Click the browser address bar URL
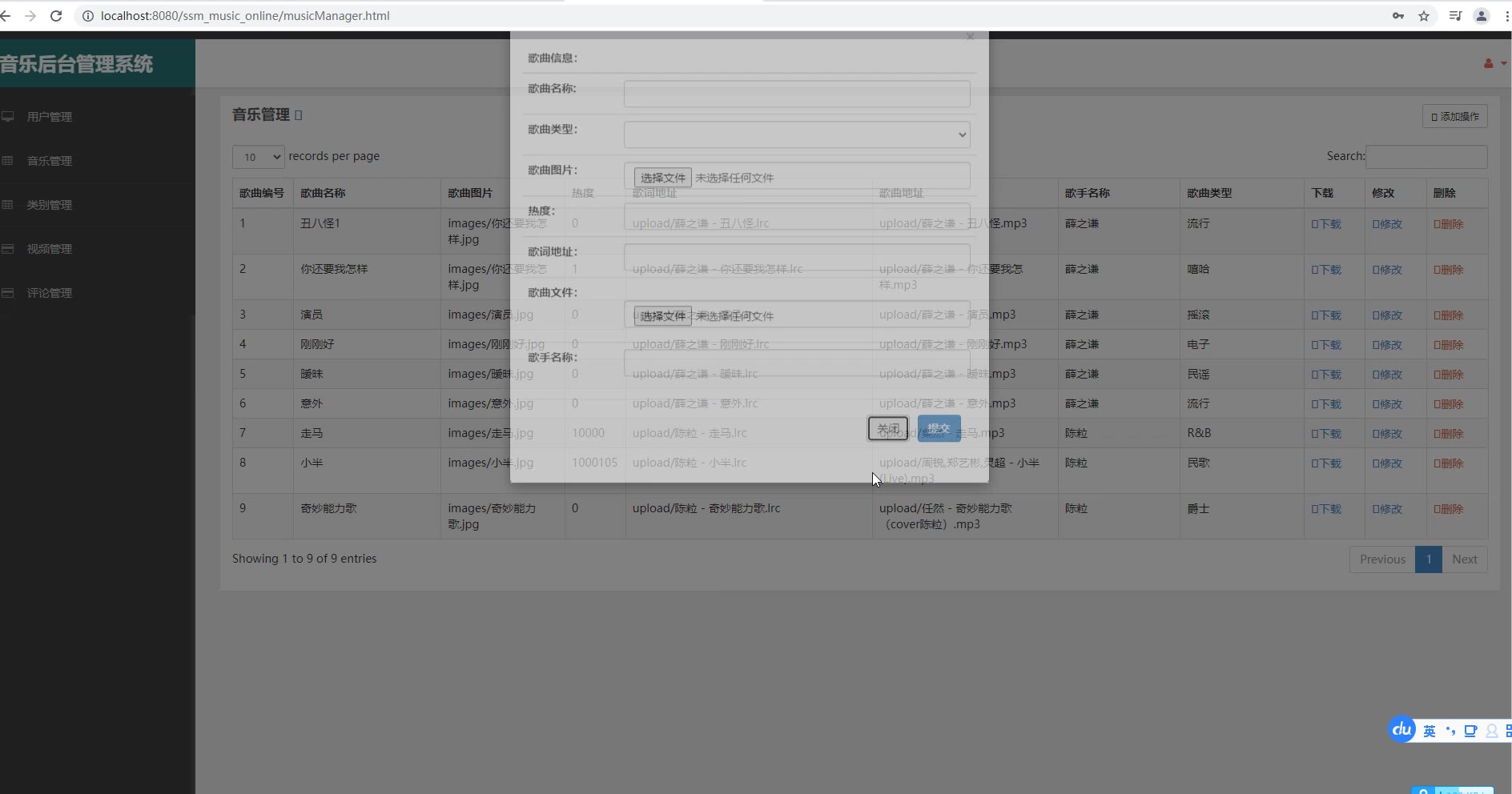 (x=245, y=16)
